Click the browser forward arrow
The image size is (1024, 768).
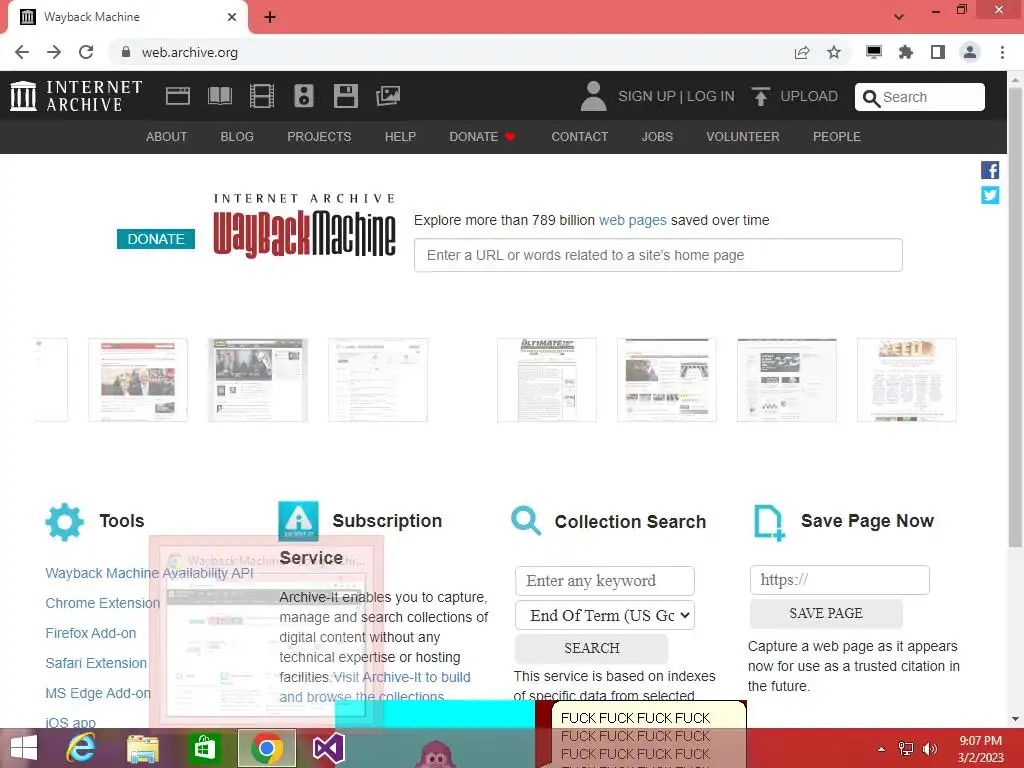pyautogui.click(x=54, y=52)
